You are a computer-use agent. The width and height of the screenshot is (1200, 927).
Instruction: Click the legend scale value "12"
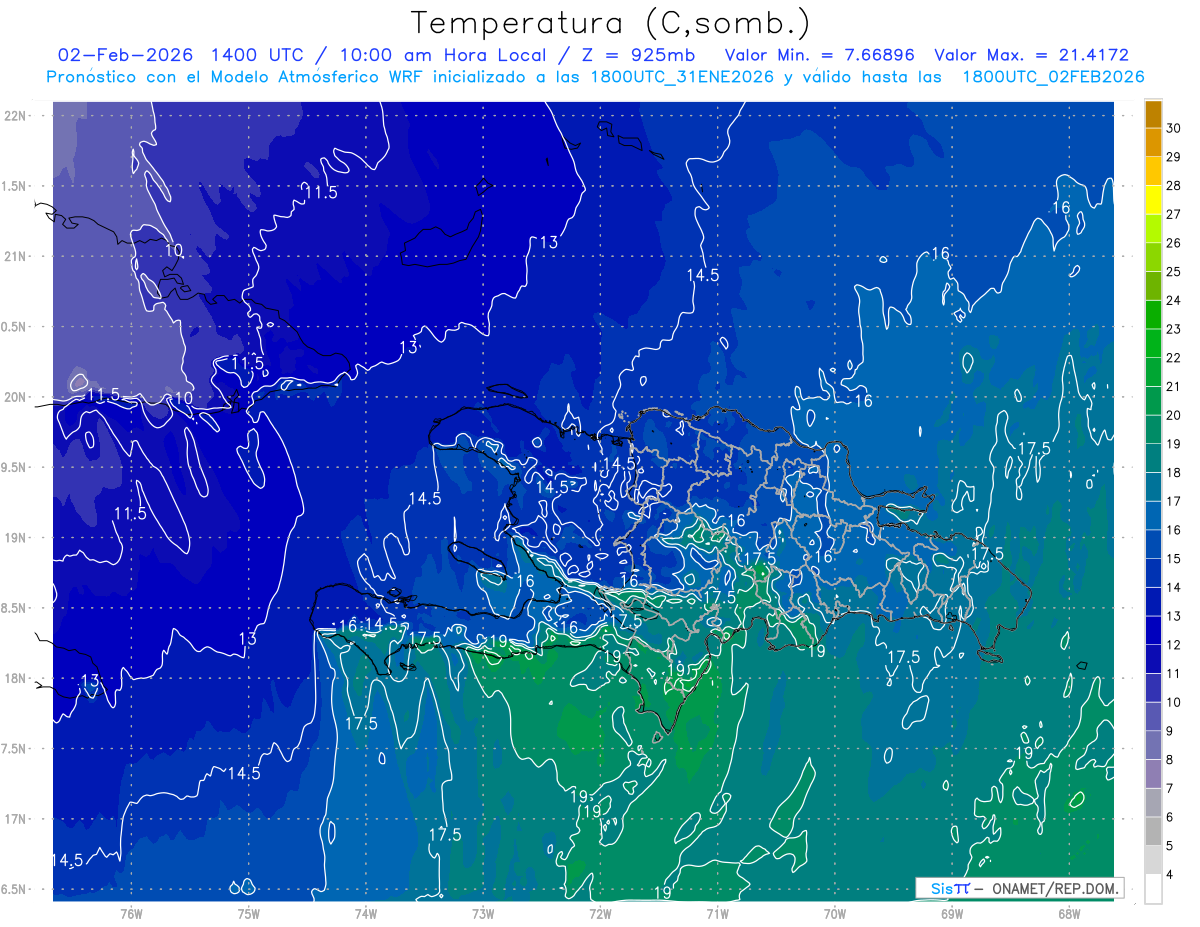coord(1174,645)
